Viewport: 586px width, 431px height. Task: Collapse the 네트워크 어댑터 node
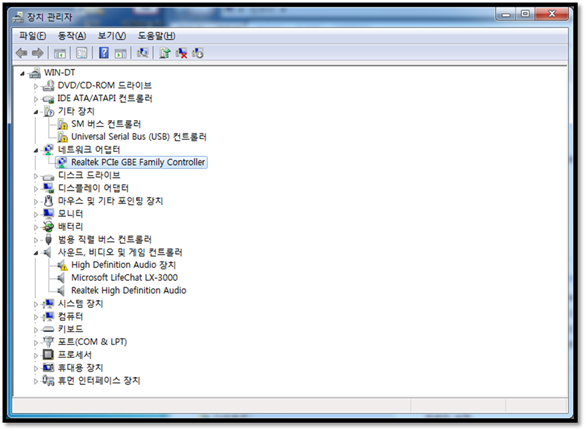[x=36, y=150]
